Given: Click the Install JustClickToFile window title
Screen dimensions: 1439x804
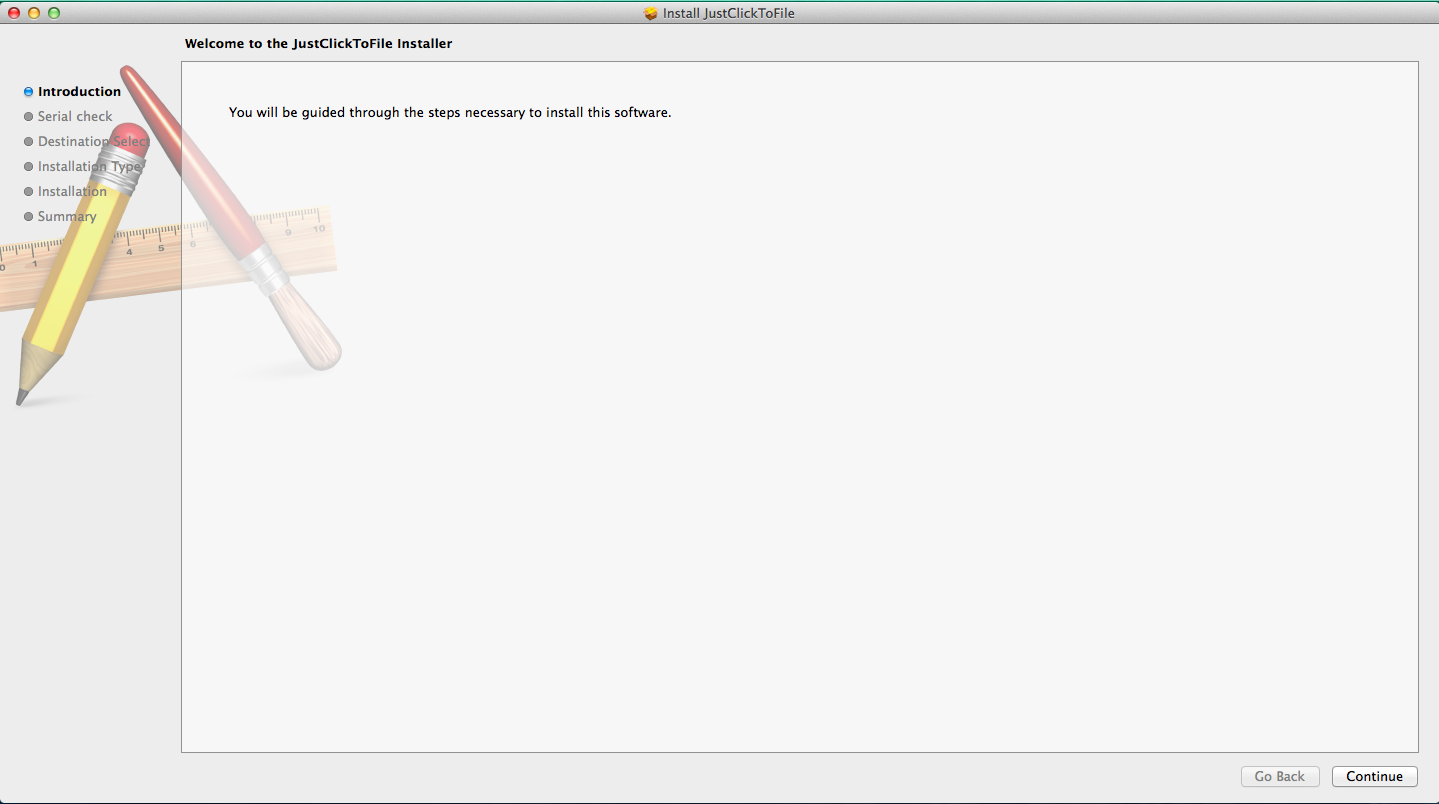Looking at the screenshot, I should (x=729, y=13).
